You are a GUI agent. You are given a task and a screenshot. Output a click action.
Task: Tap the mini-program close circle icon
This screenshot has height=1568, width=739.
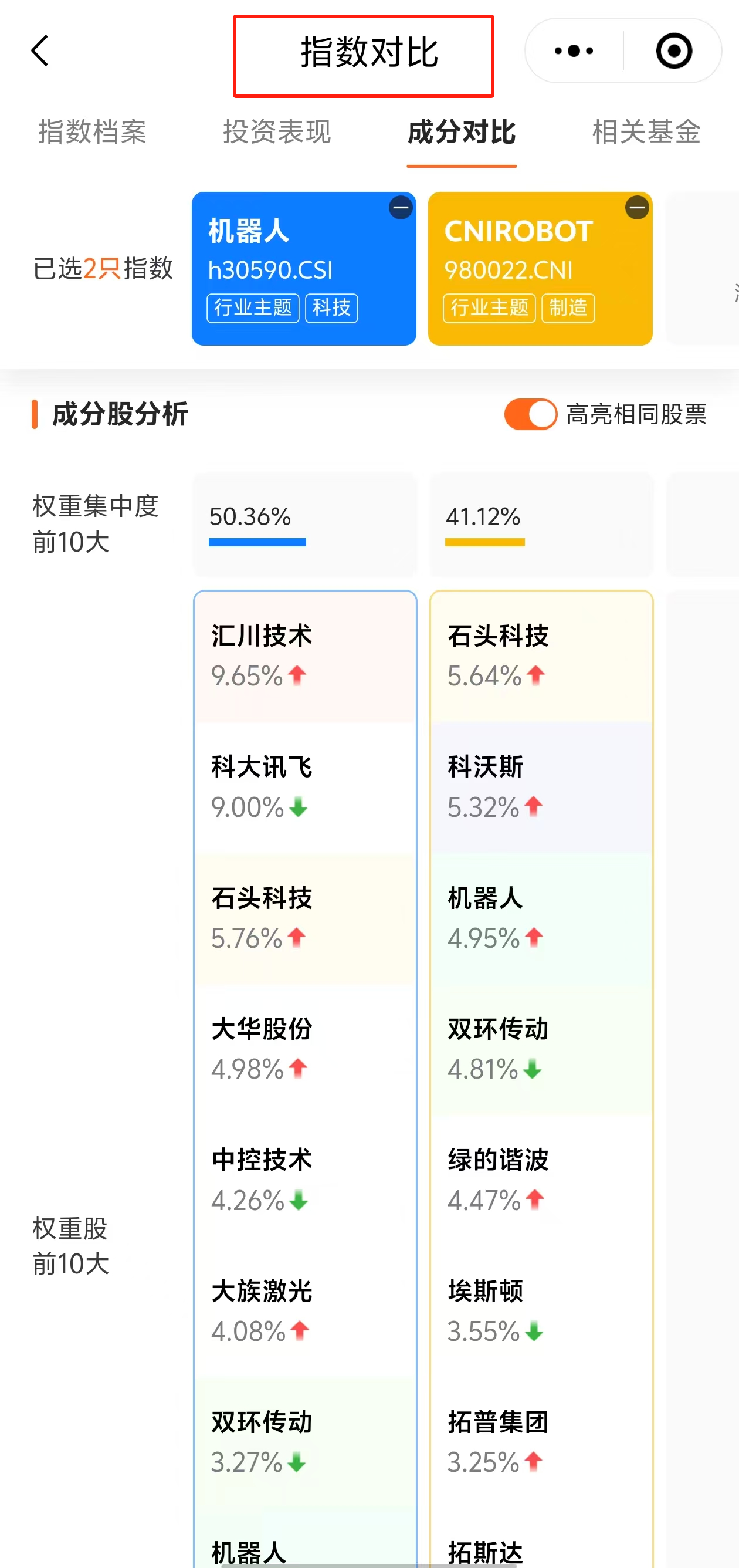point(673,50)
